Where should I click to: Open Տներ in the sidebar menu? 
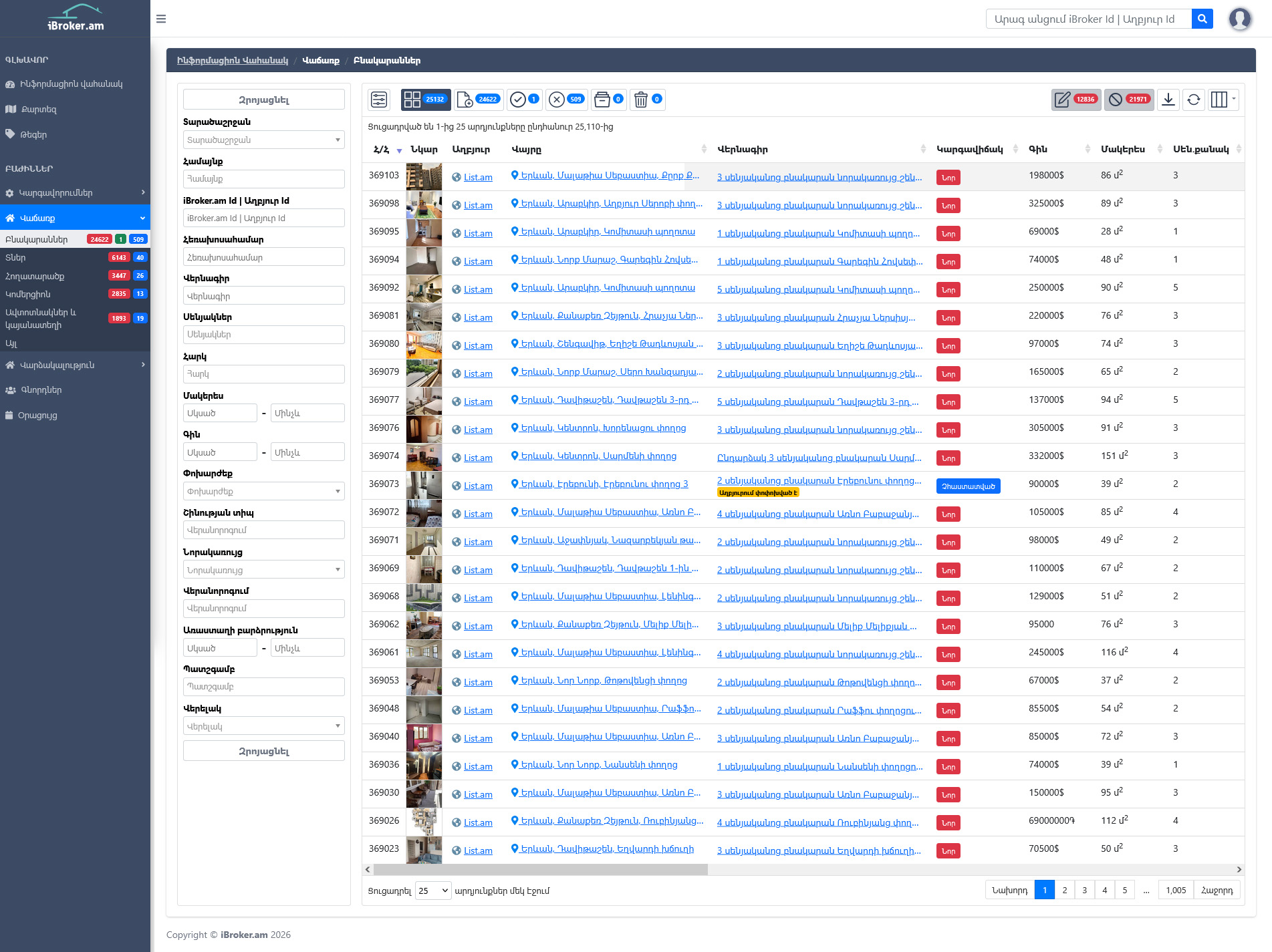pyautogui.click(x=16, y=257)
